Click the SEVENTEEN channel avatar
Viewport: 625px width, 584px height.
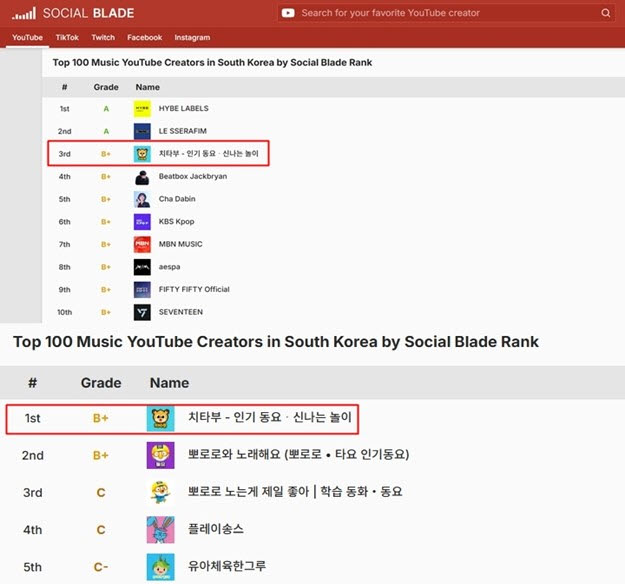pyautogui.click(x=142, y=312)
